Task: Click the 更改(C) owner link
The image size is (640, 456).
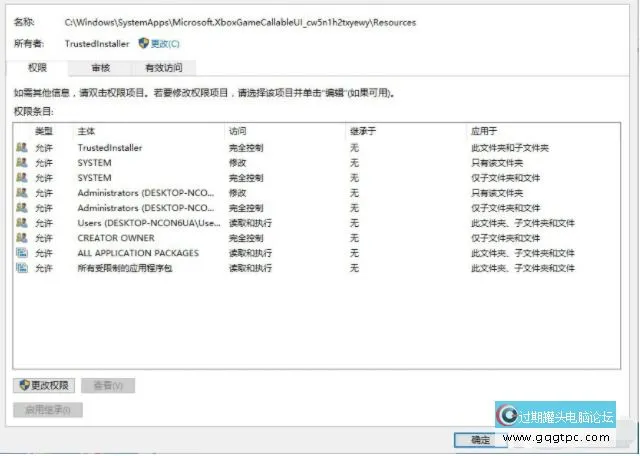Action: coord(165,44)
